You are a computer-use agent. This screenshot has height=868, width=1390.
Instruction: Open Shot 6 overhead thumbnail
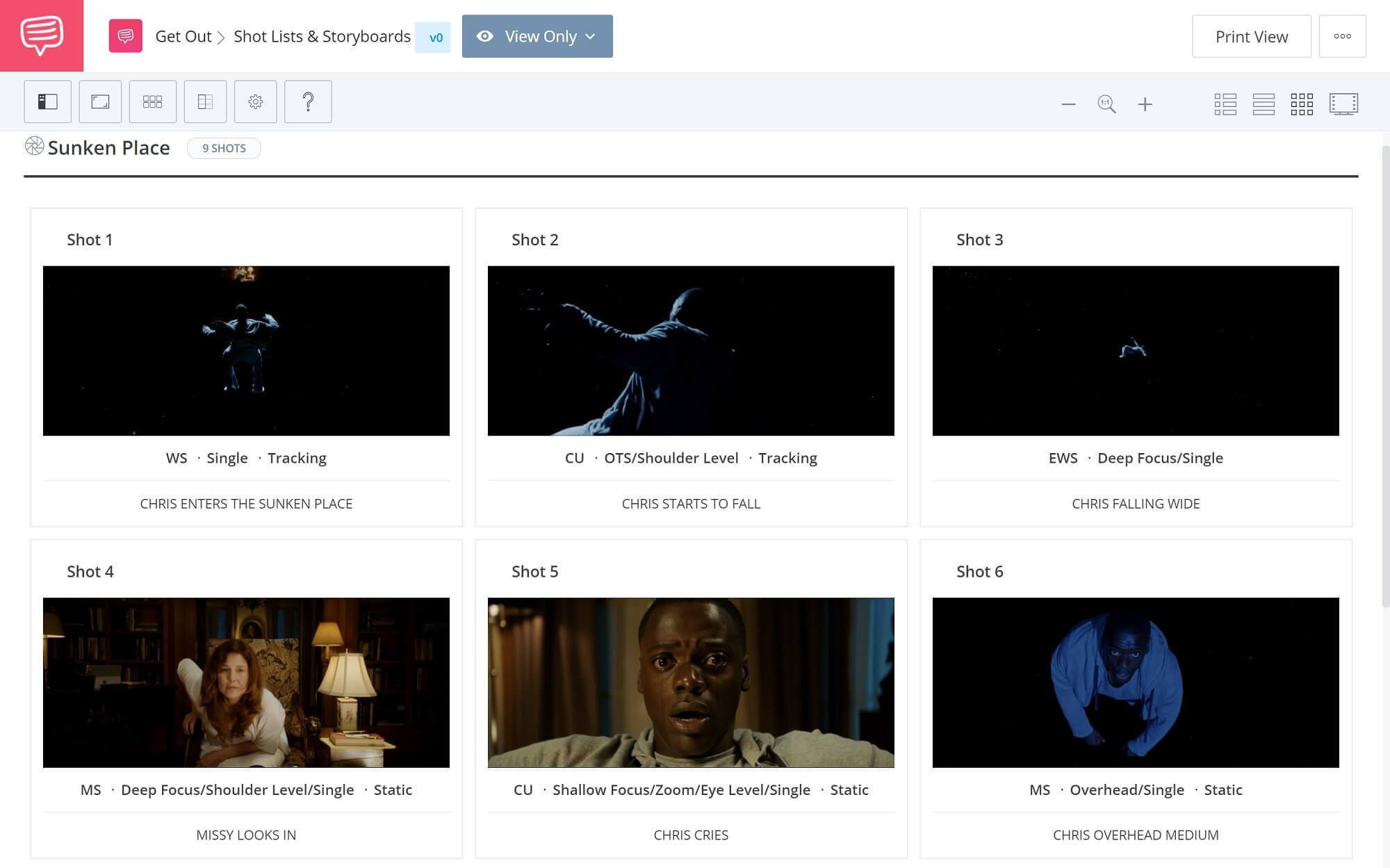tap(1136, 682)
